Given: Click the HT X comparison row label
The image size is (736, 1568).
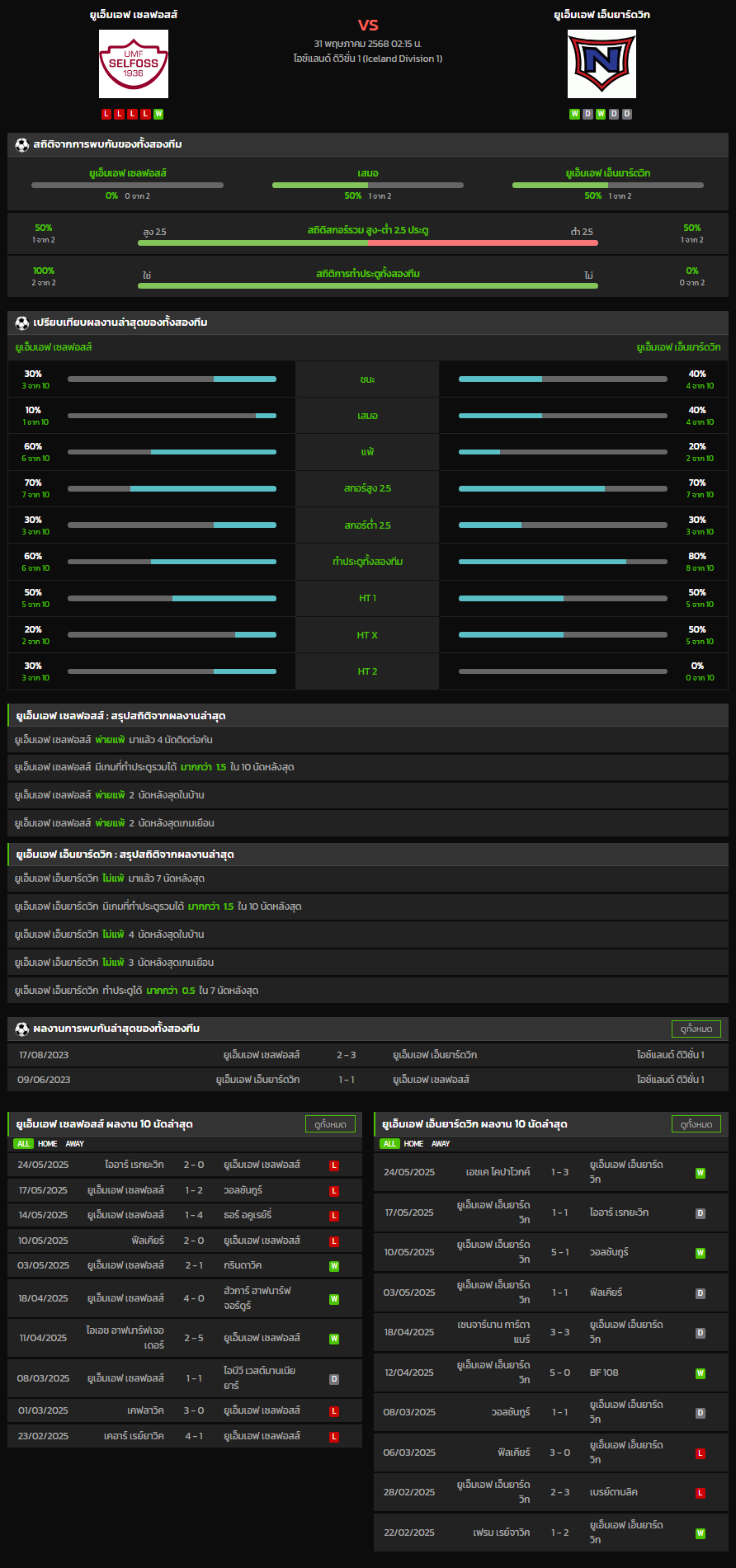Looking at the screenshot, I should coord(368,635).
